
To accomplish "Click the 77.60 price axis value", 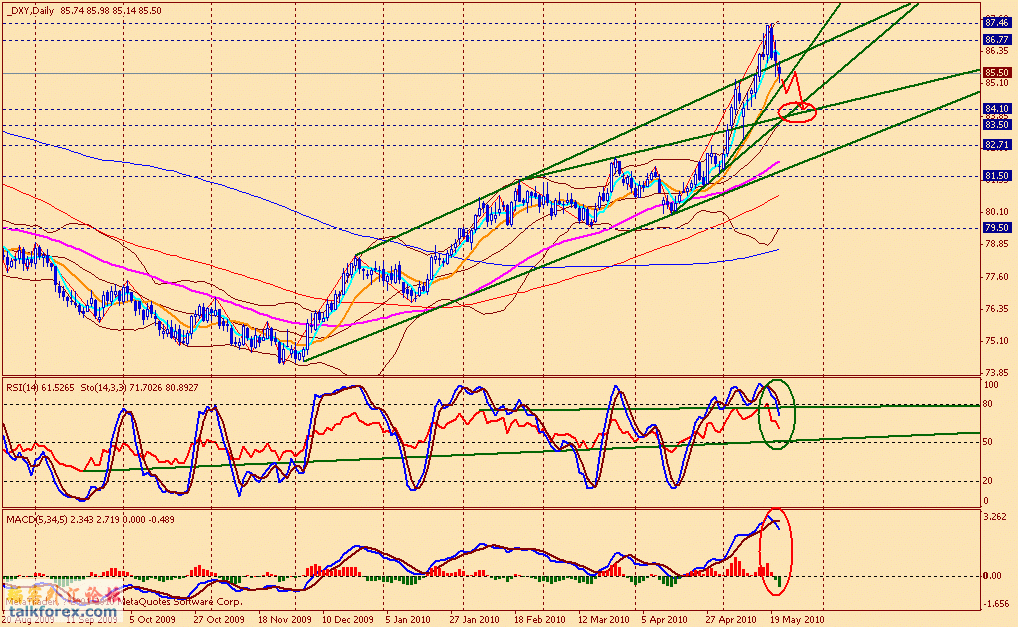I will tap(997, 277).
